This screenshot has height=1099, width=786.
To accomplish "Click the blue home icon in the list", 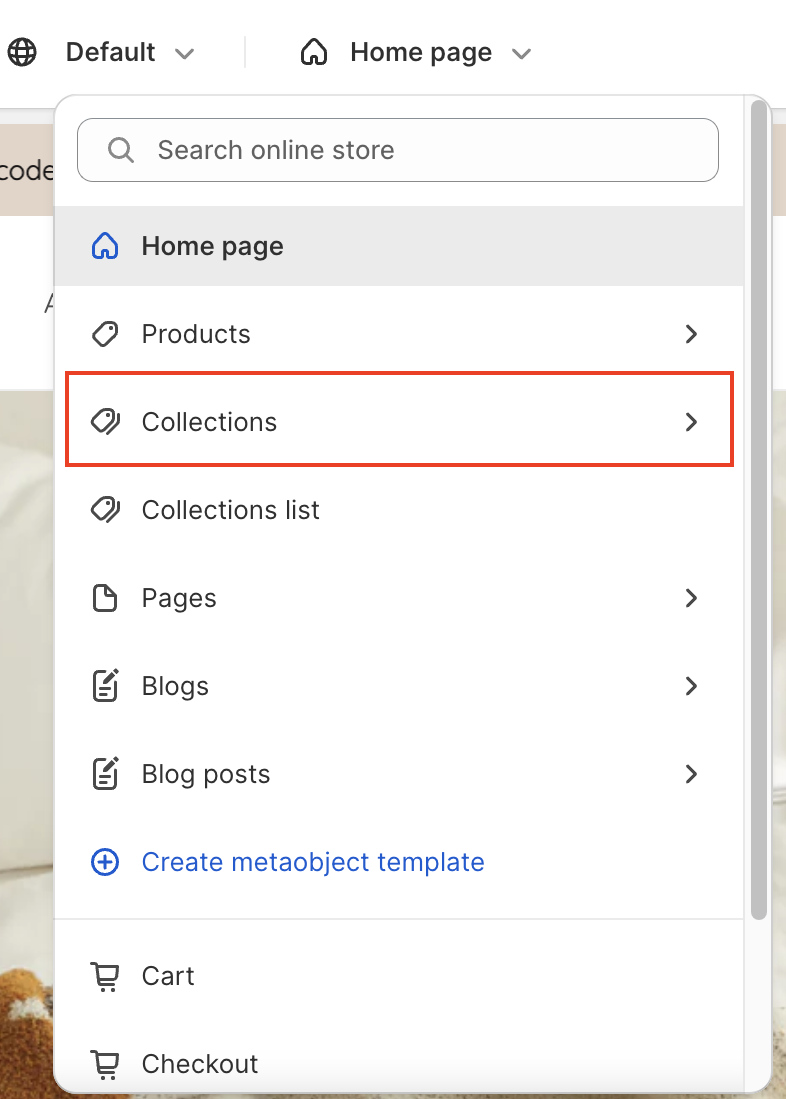I will (105, 246).
